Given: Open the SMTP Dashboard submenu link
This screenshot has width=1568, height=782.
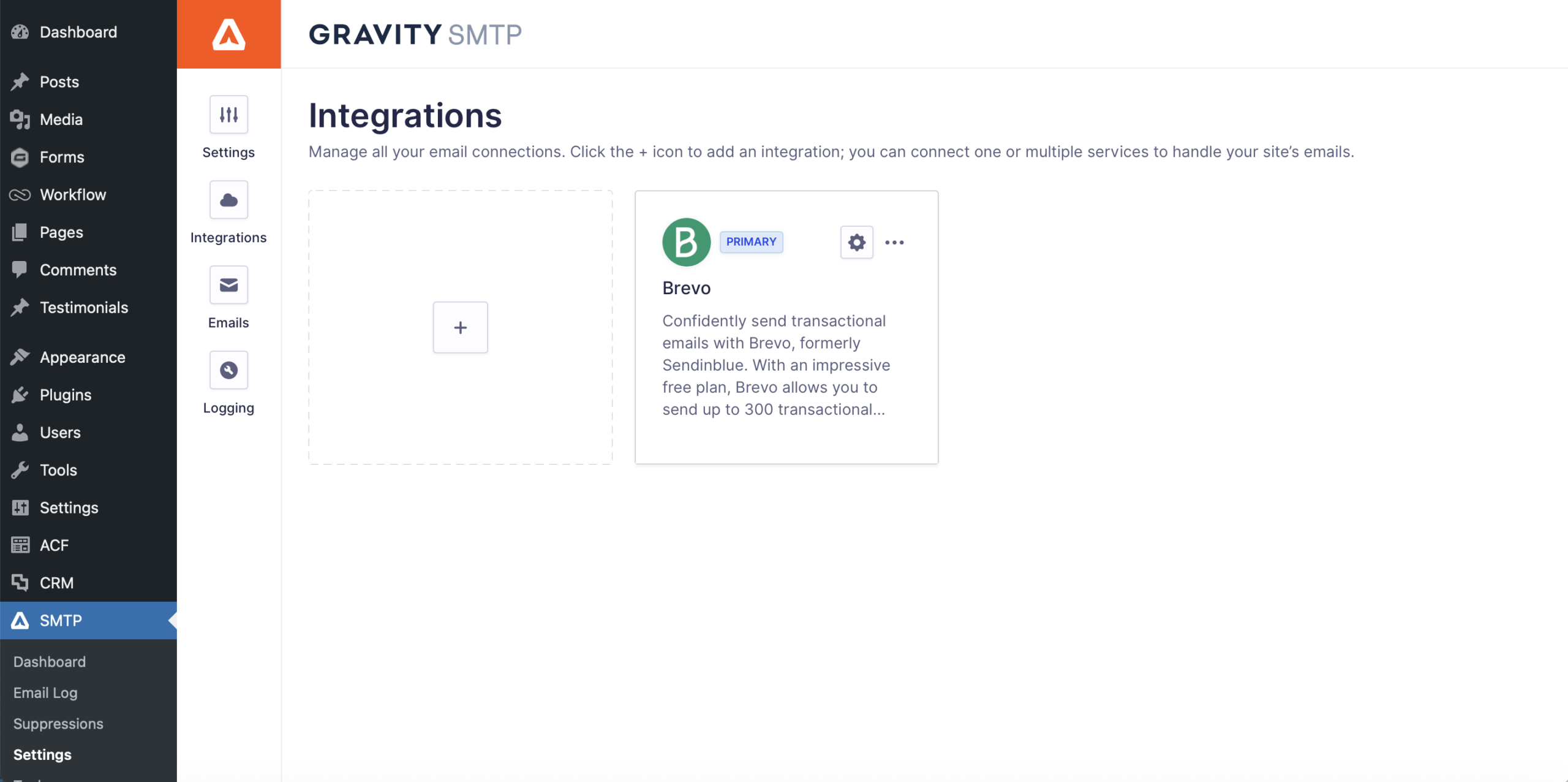Looking at the screenshot, I should 50,662.
